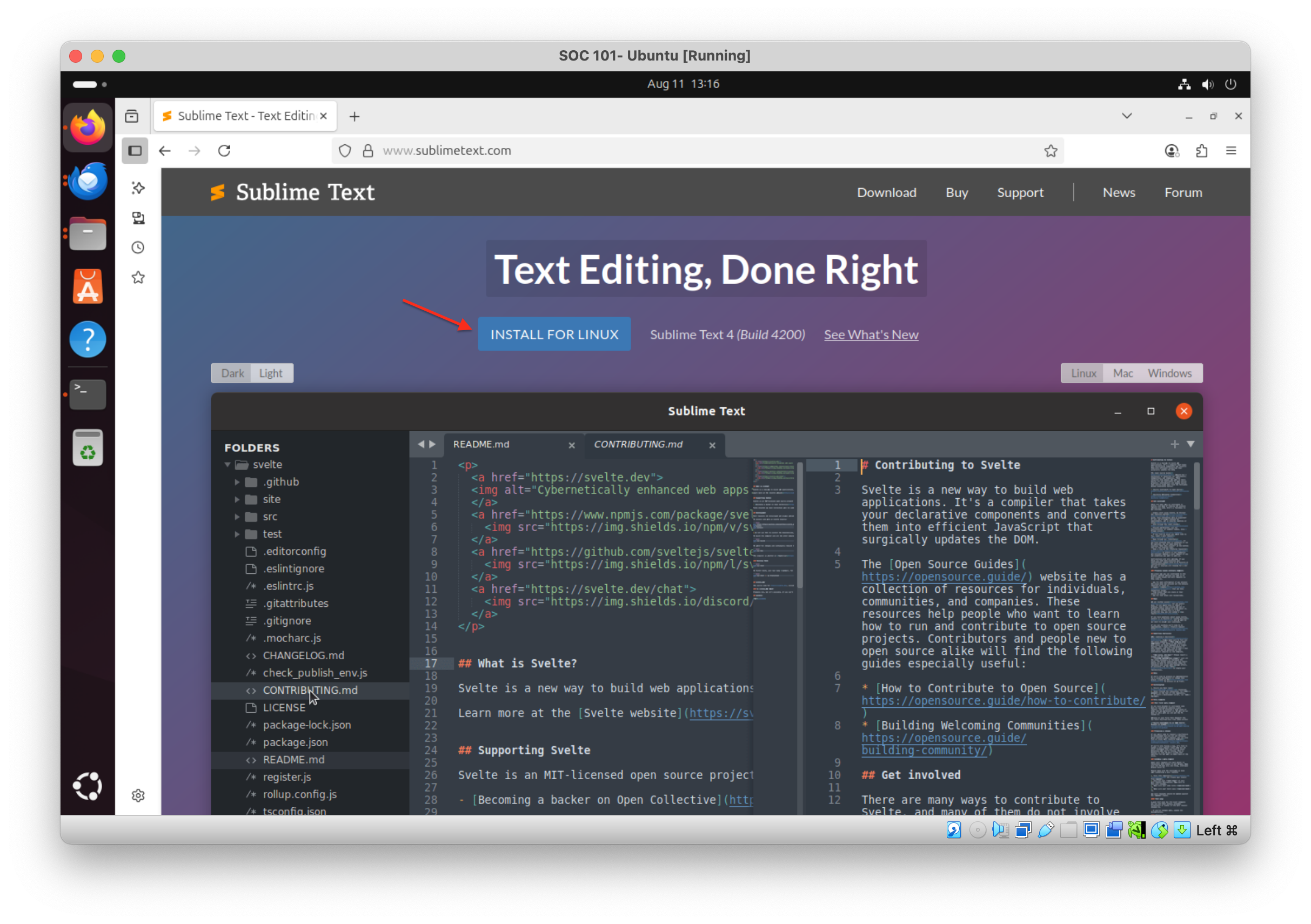The width and height of the screenshot is (1311, 924).
Task: Click the Aug 11 13:16 clock
Action: (683, 84)
